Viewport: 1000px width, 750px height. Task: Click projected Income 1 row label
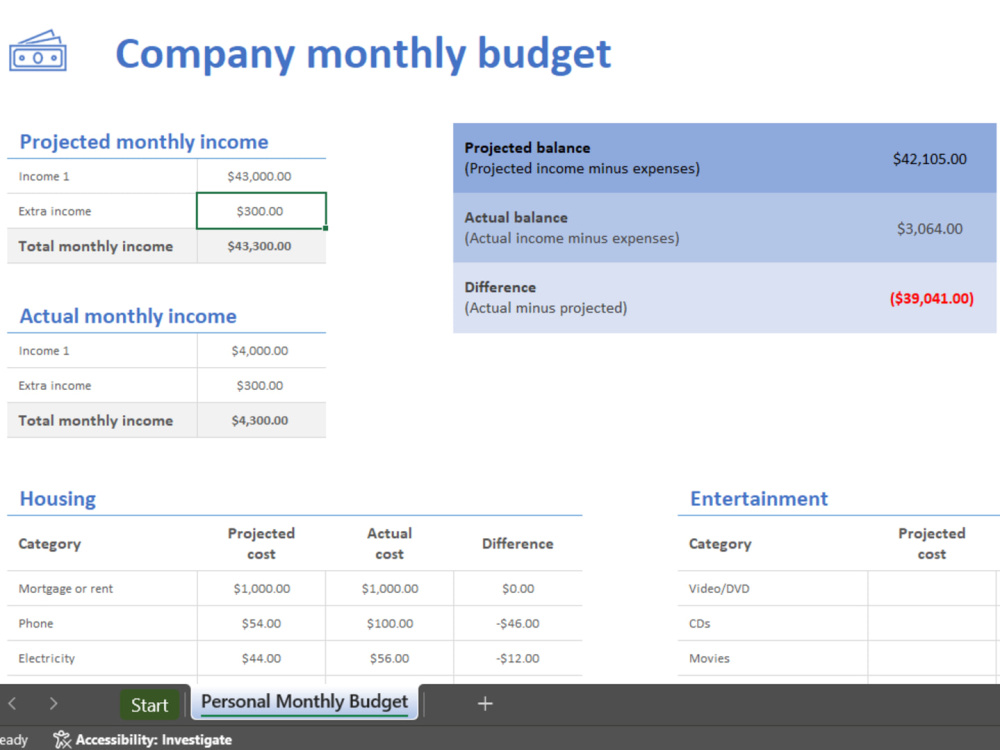(44, 176)
